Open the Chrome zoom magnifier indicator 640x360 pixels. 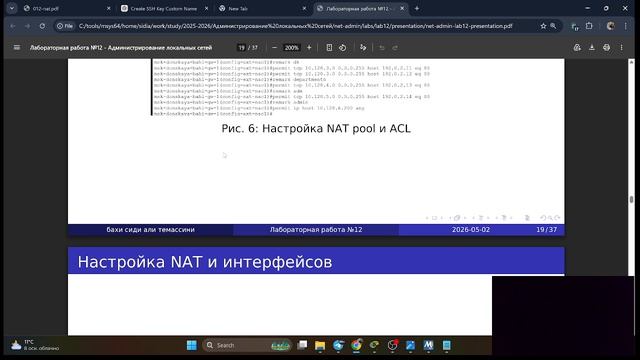pos(553,26)
